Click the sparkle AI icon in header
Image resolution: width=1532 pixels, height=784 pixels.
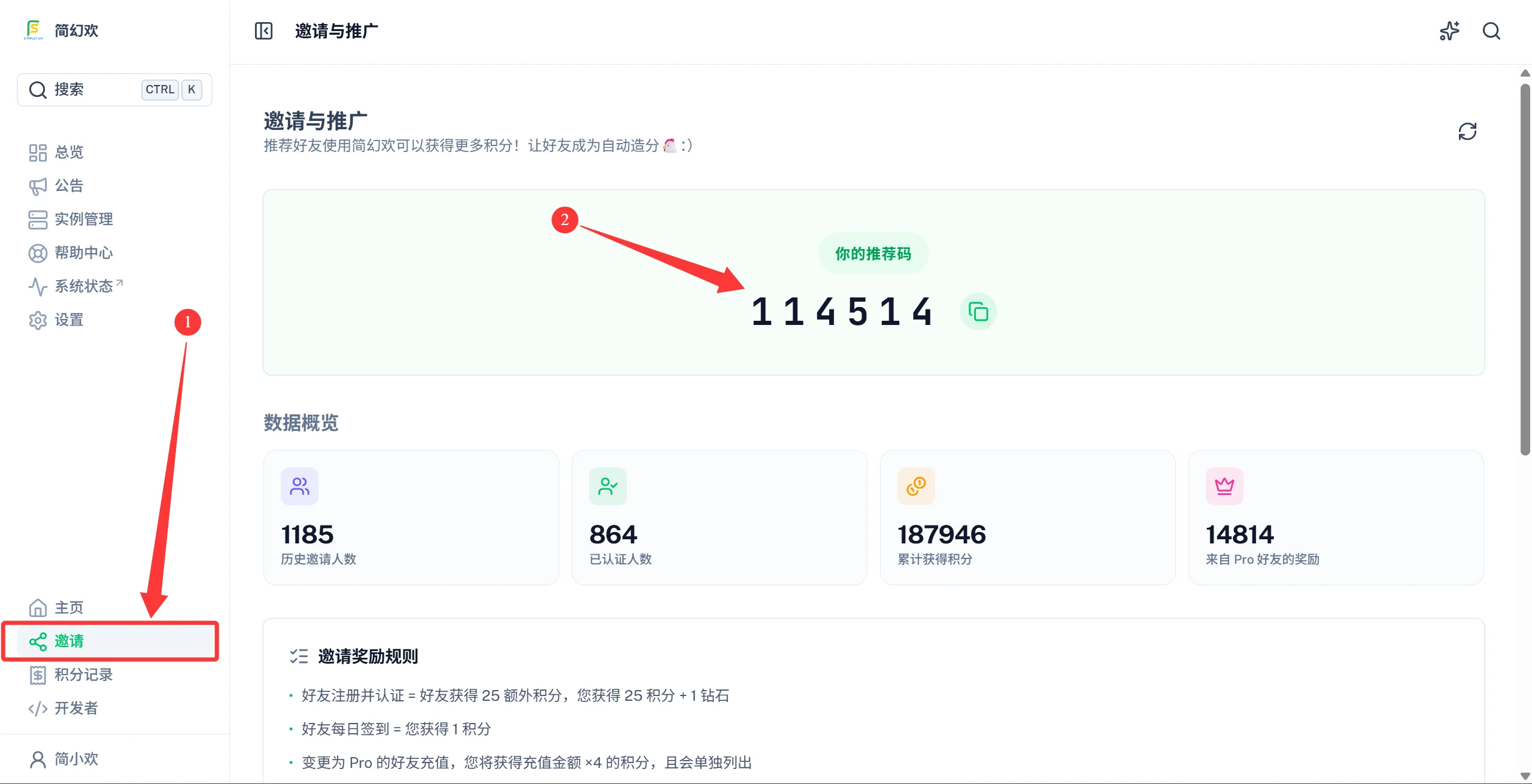pyautogui.click(x=1449, y=31)
